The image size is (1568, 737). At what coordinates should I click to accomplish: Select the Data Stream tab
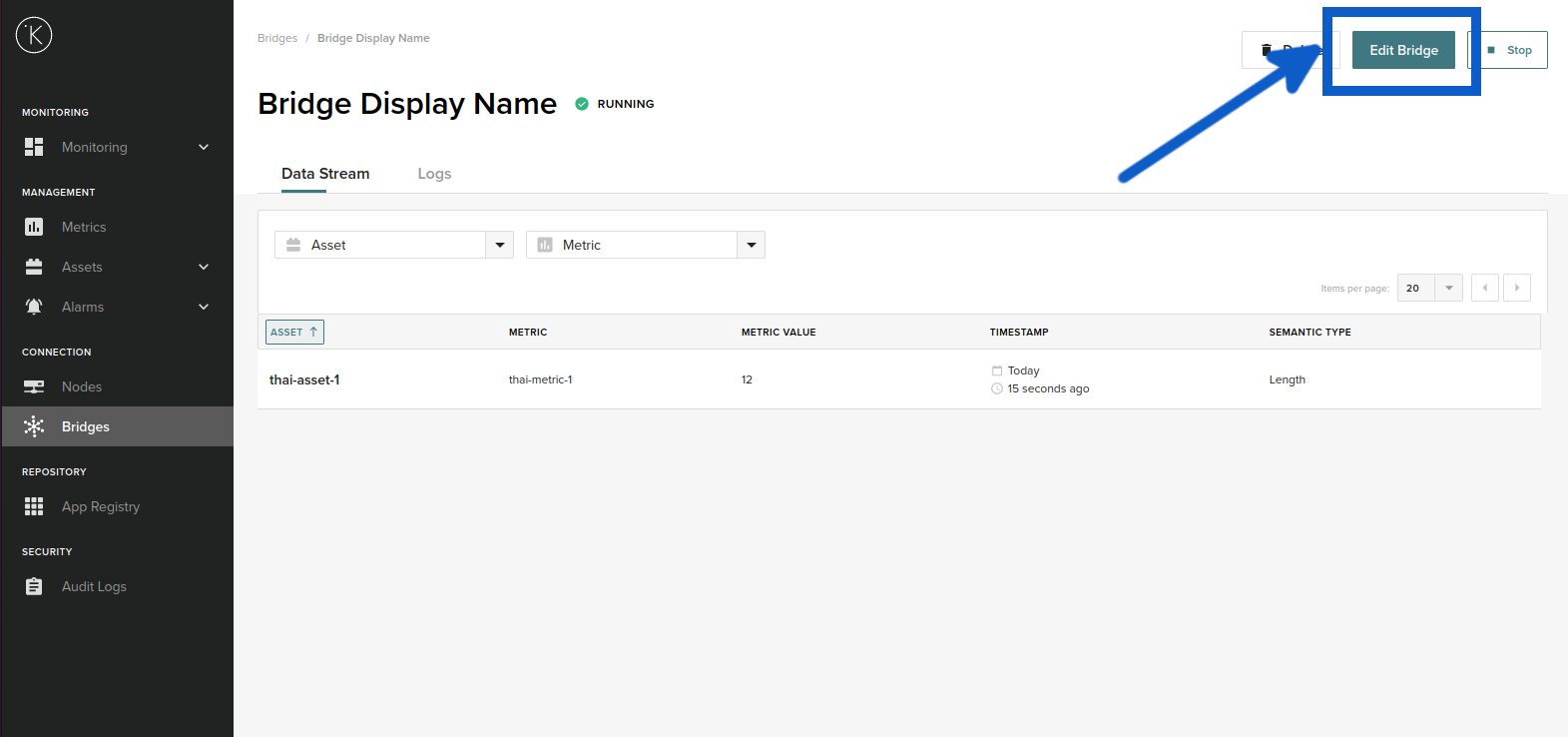tap(325, 174)
